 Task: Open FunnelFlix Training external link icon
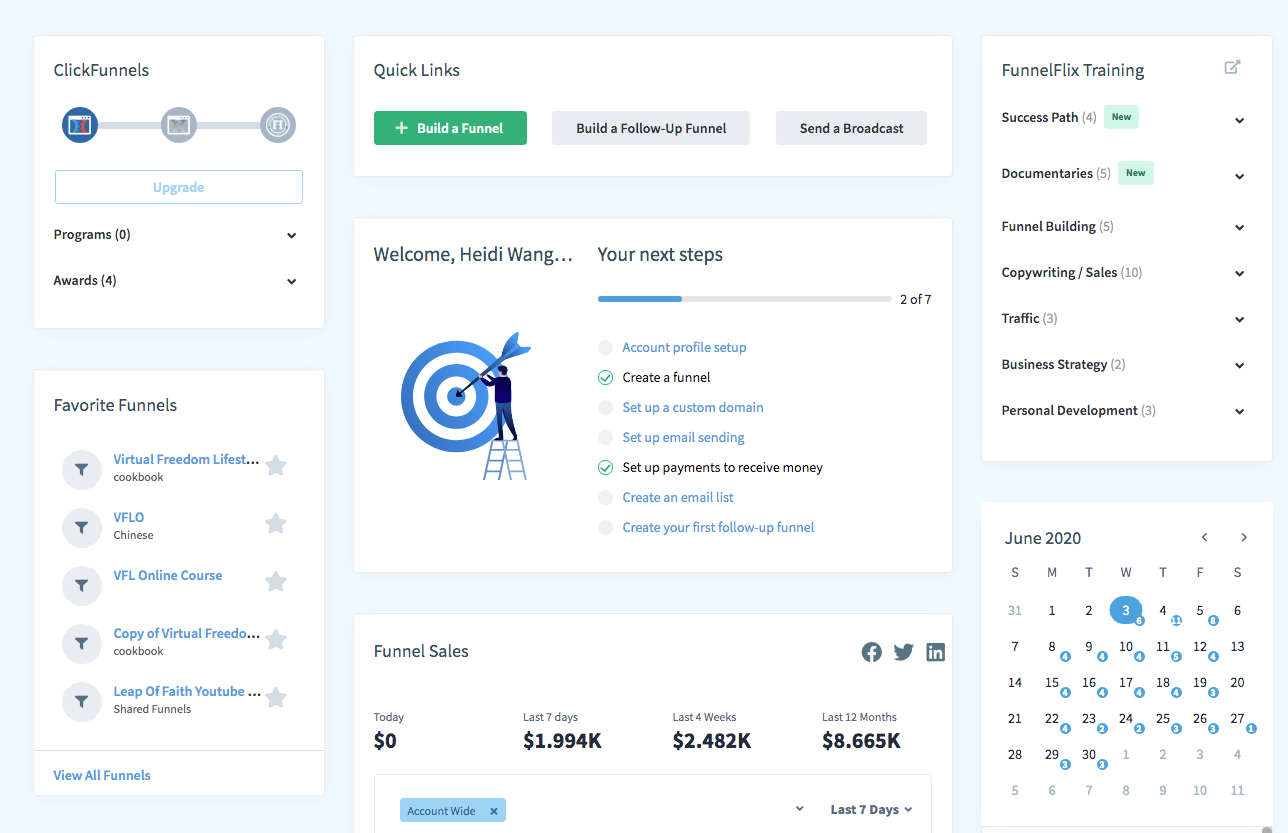[1233, 67]
